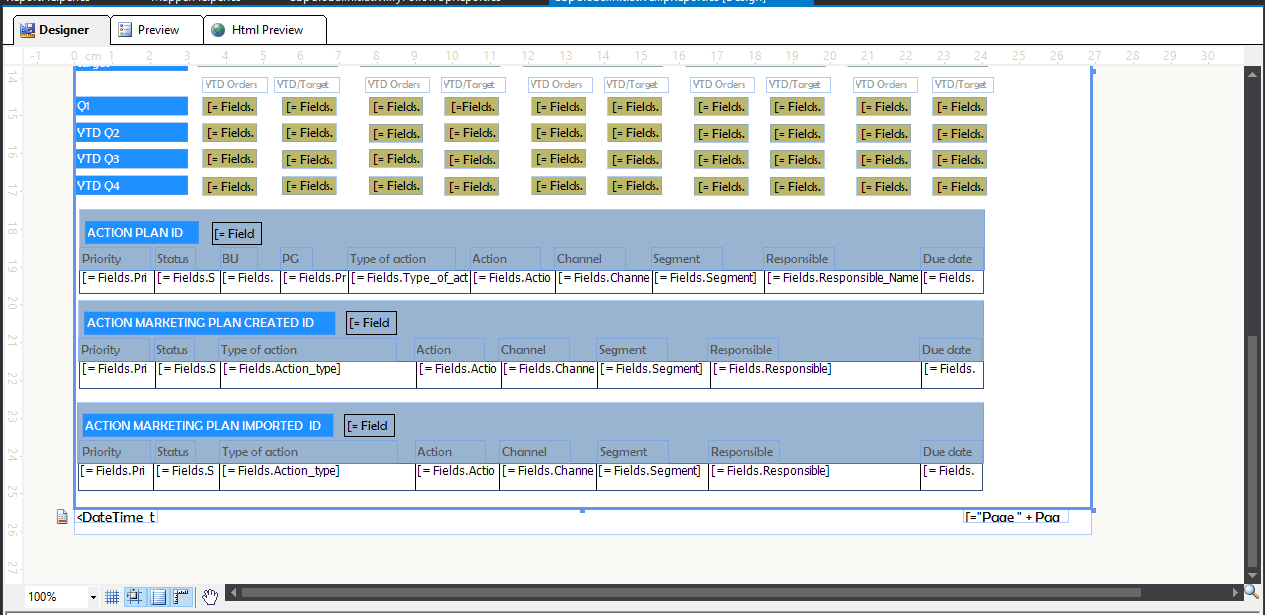Select the Page number expression textbox

click(1015, 518)
